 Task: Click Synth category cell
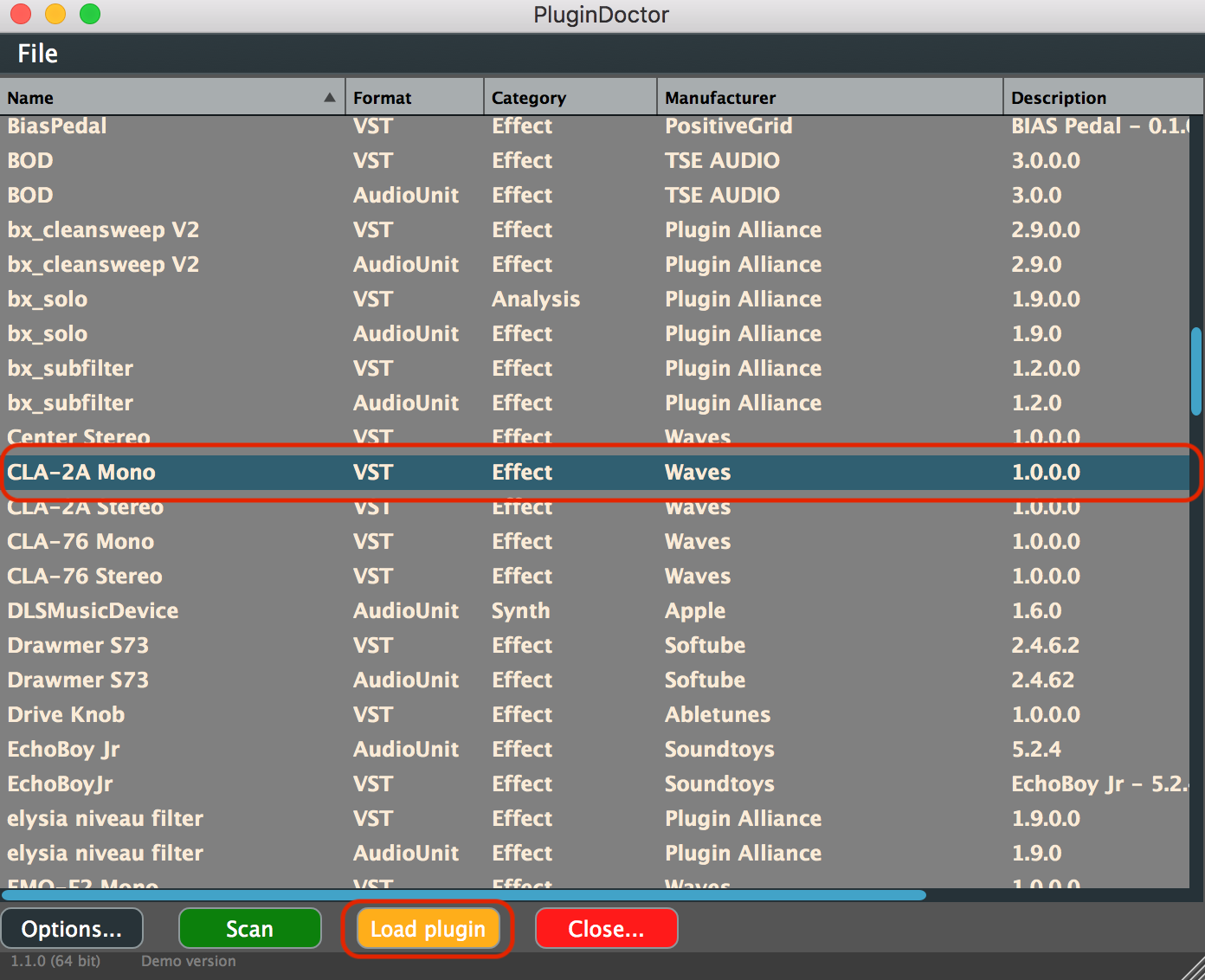521,611
